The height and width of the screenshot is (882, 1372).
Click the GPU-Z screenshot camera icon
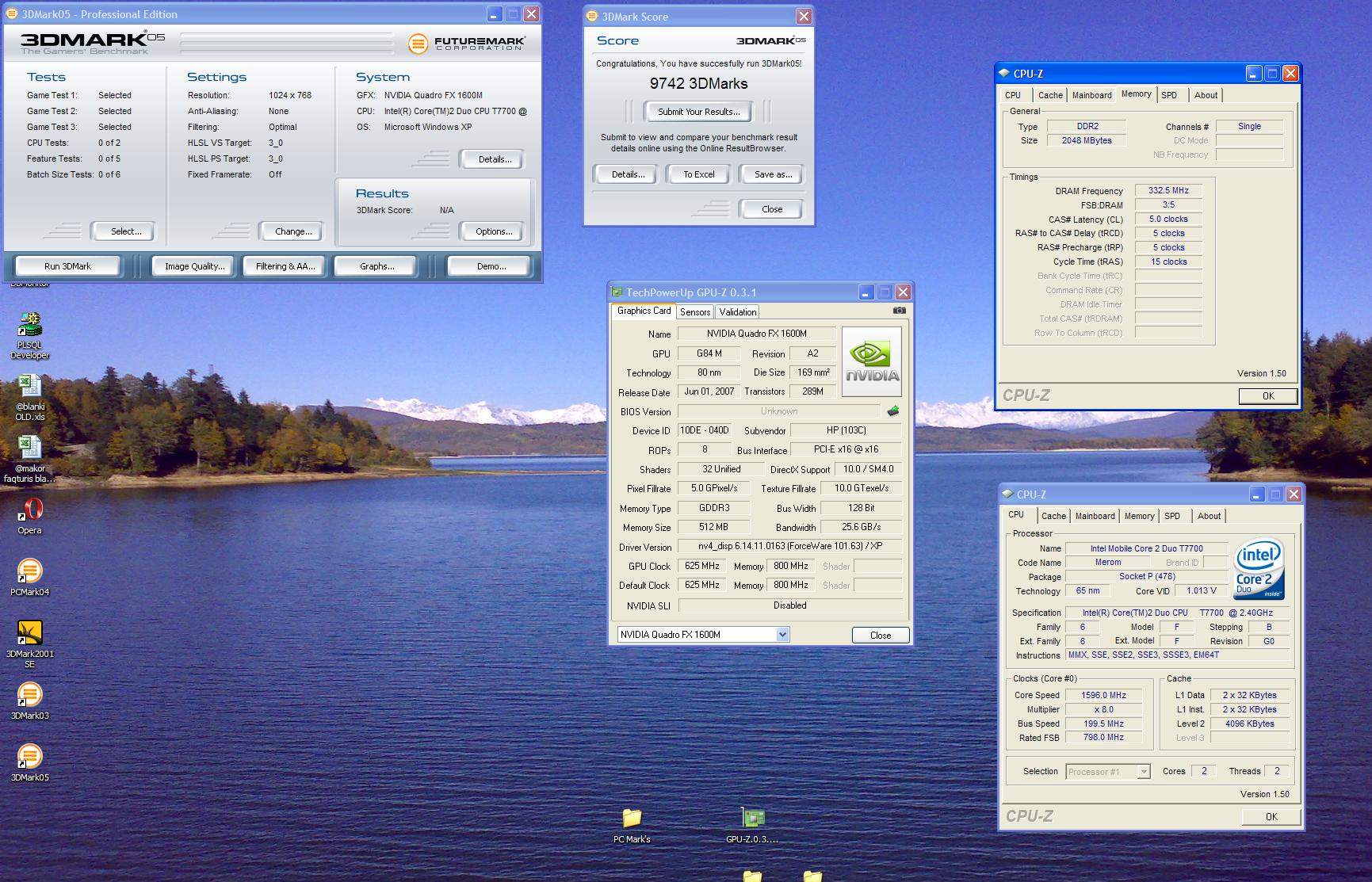click(x=899, y=311)
